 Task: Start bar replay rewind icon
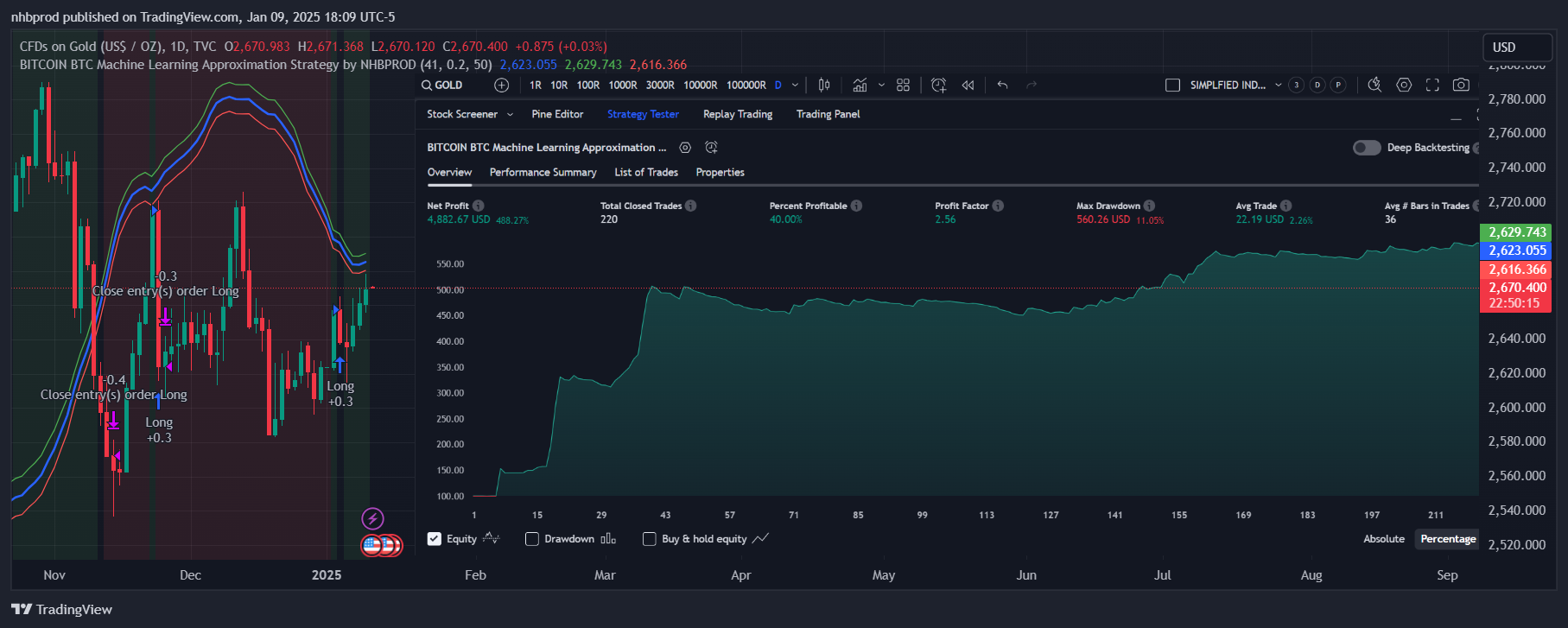968,85
